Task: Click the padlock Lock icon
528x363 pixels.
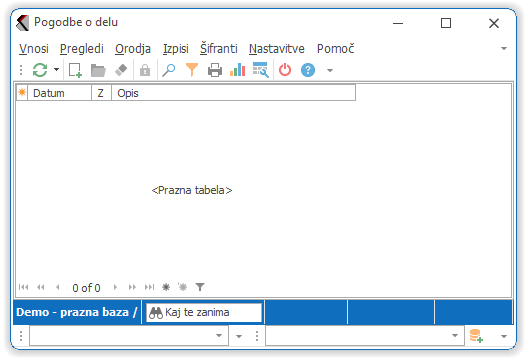Action: coord(145,70)
